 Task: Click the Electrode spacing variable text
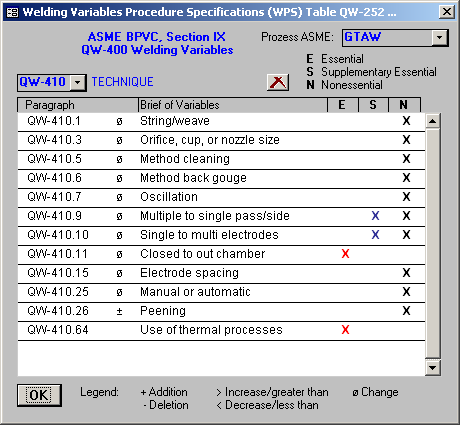pos(189,273)
